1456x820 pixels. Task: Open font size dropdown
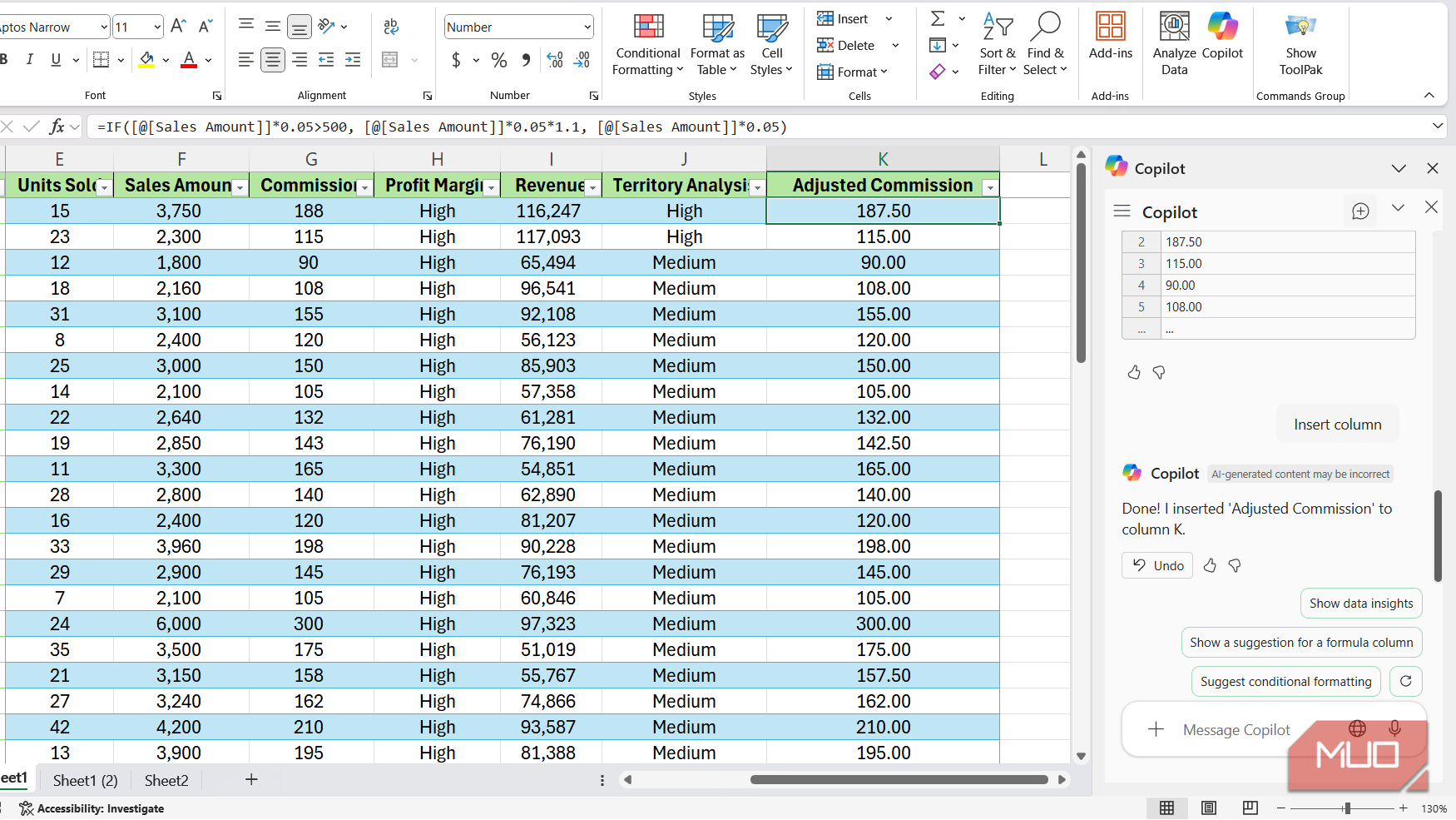157,27
